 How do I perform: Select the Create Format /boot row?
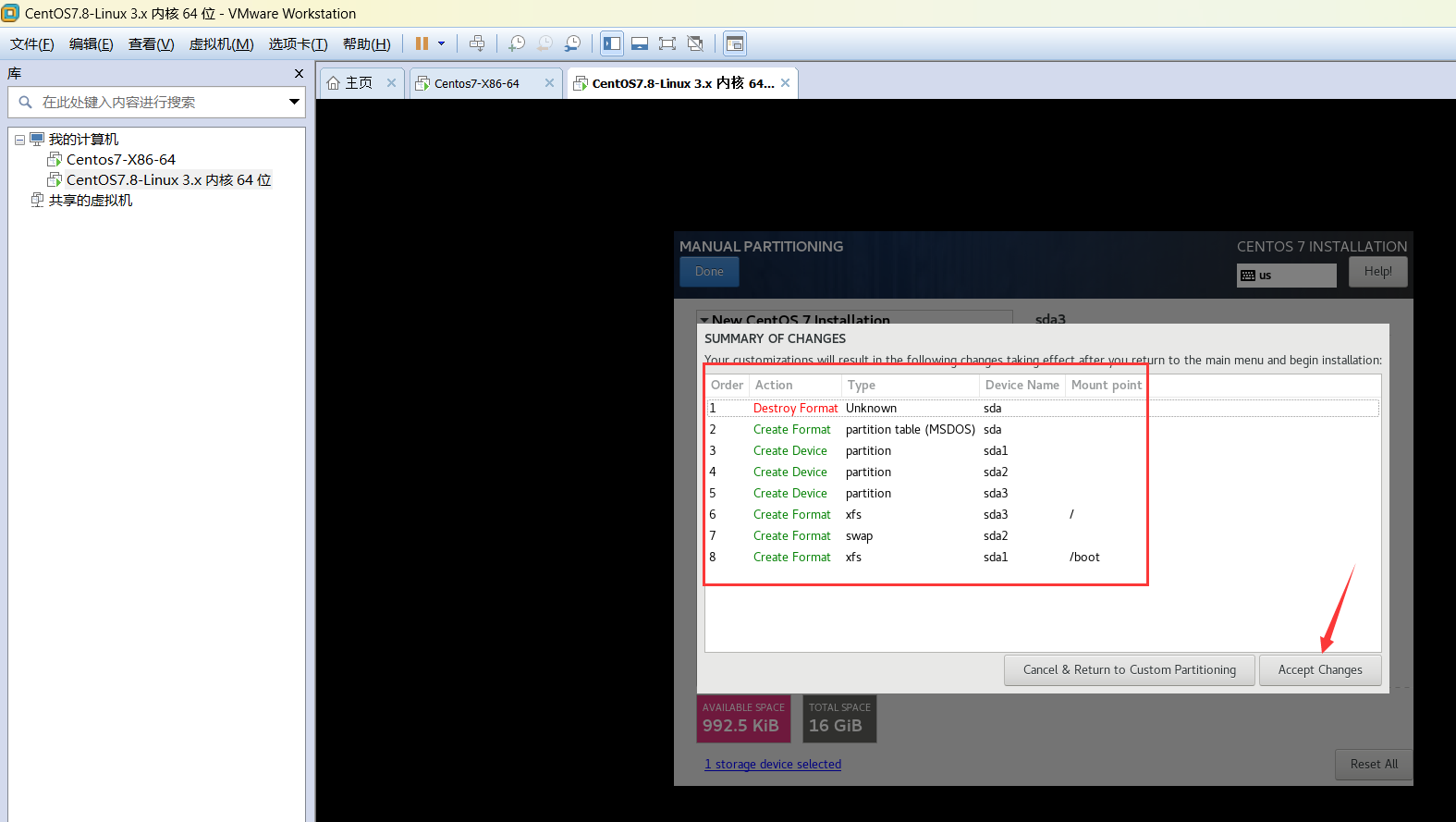(x=1043, y=558)
